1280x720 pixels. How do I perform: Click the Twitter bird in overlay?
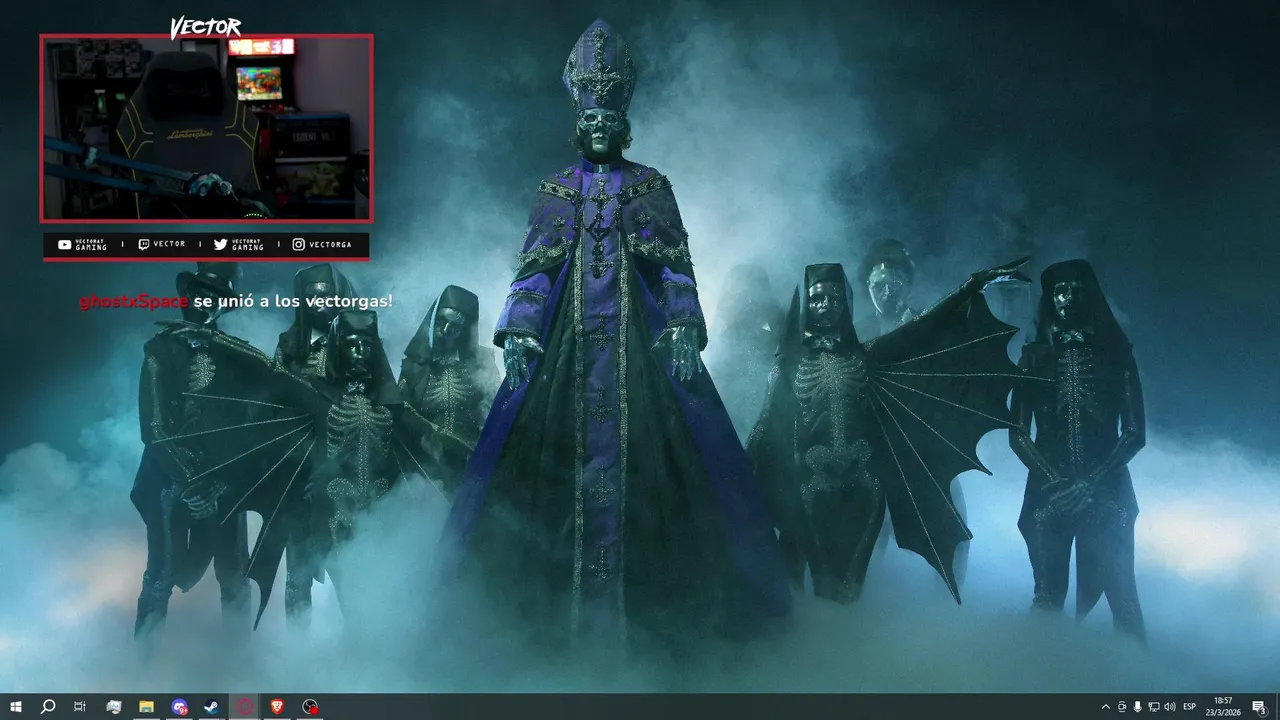click(x=220, y=244)
